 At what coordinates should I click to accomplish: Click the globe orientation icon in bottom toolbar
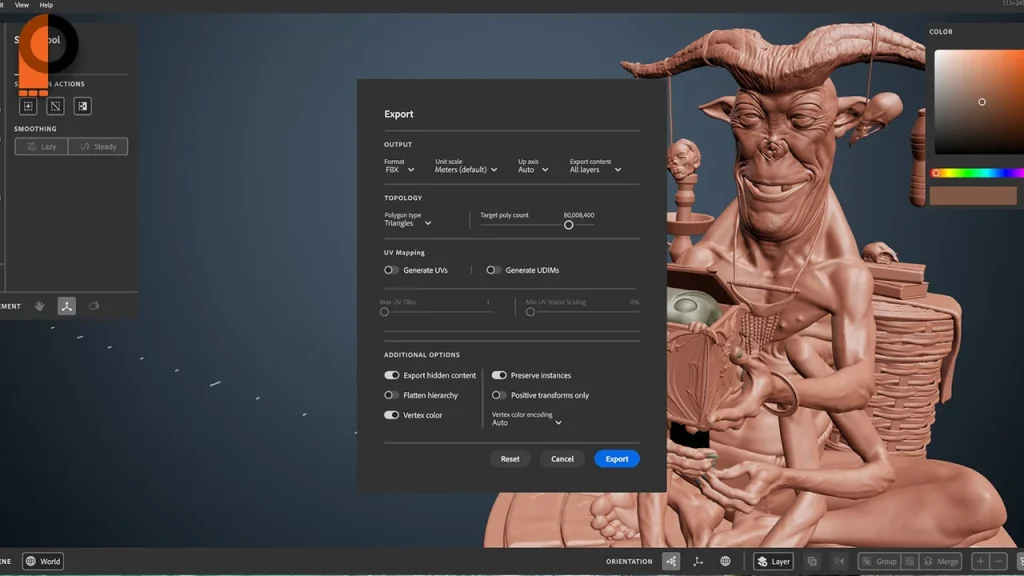click(726, 561)
